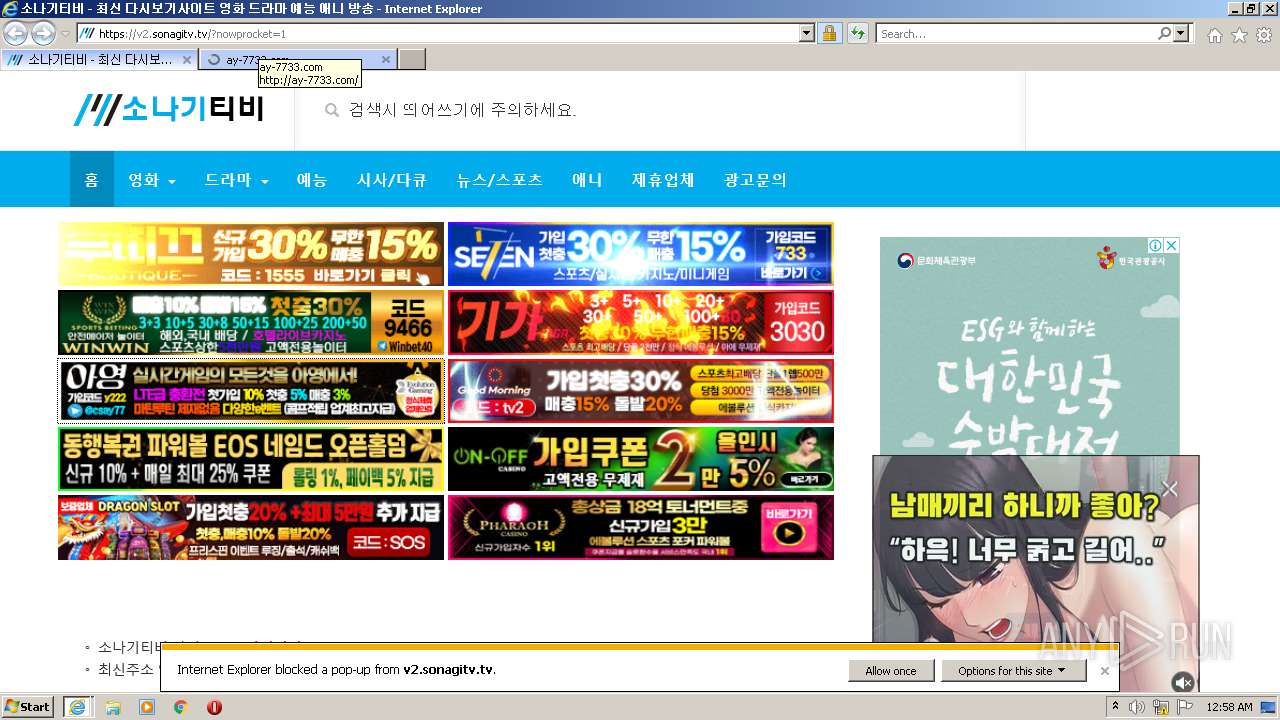This screenshot has height=720, width=1280.
Task: Open the 아영 실시간게임 banner
Action: coord(251,391)
